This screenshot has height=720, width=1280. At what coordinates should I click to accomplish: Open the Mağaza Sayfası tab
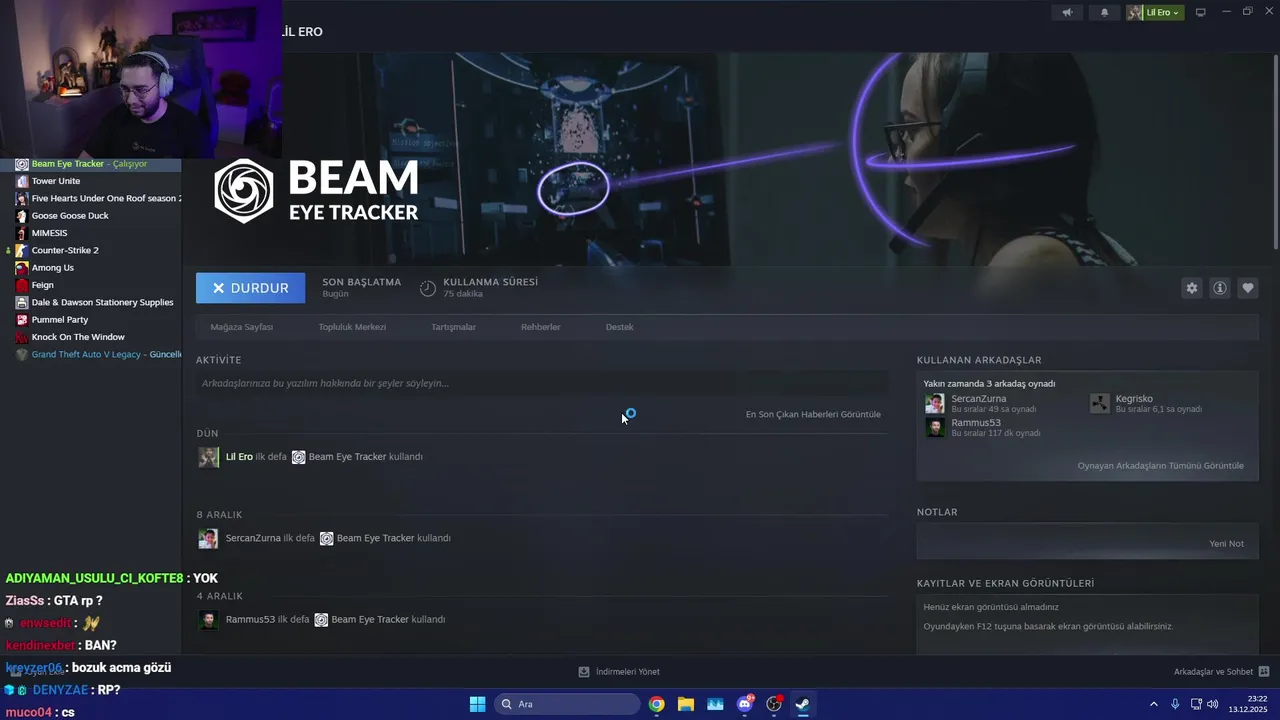click(x=241, y=327)
